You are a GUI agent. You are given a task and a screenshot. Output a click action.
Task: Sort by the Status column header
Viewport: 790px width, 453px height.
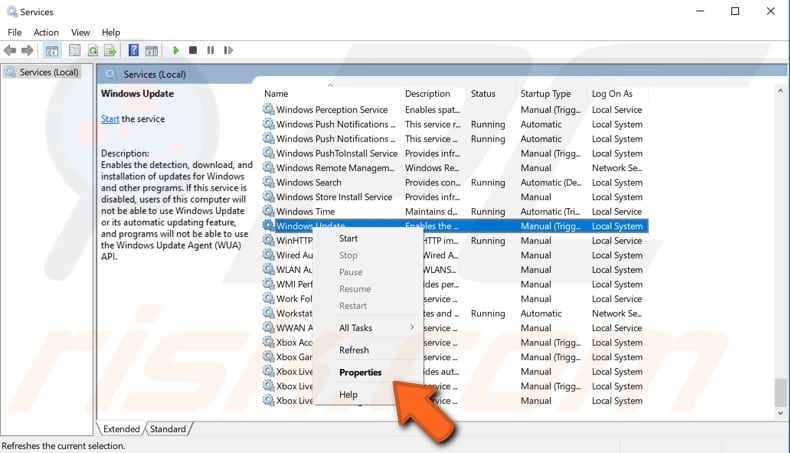(x=483, y=94)
